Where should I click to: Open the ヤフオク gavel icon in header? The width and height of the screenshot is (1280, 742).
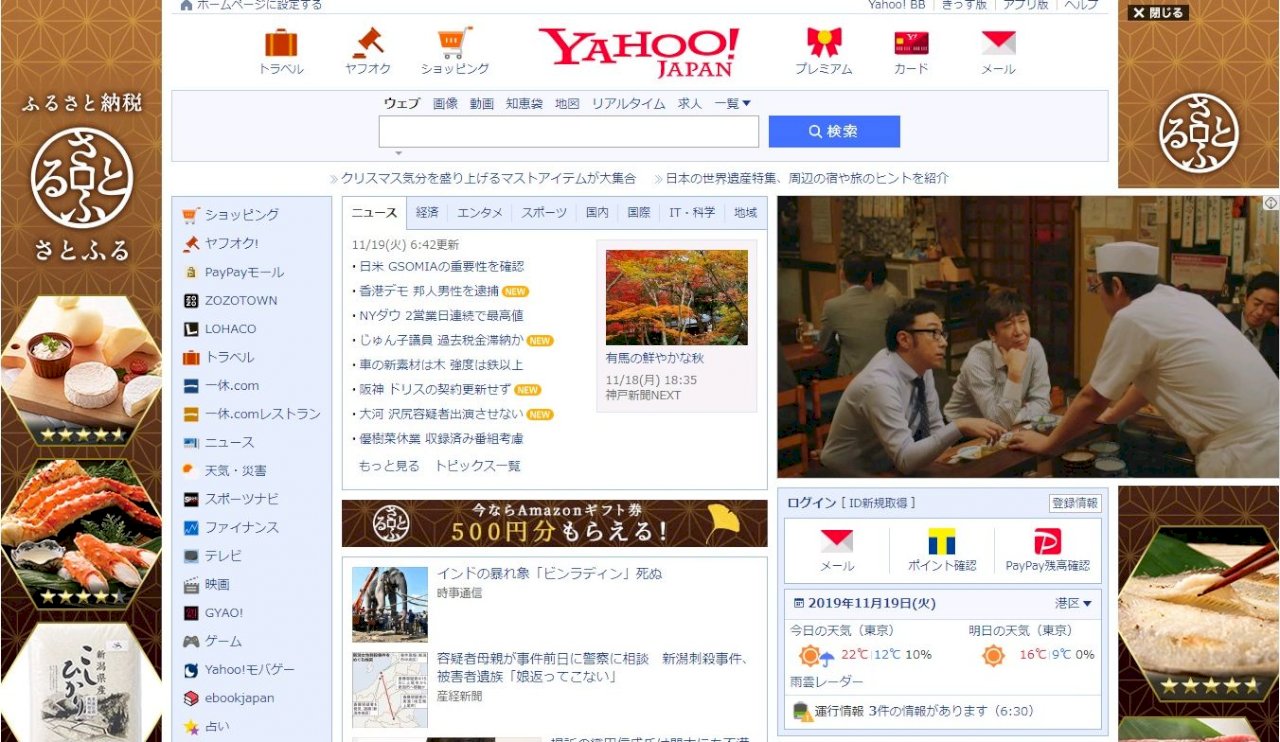click(368, 42)
